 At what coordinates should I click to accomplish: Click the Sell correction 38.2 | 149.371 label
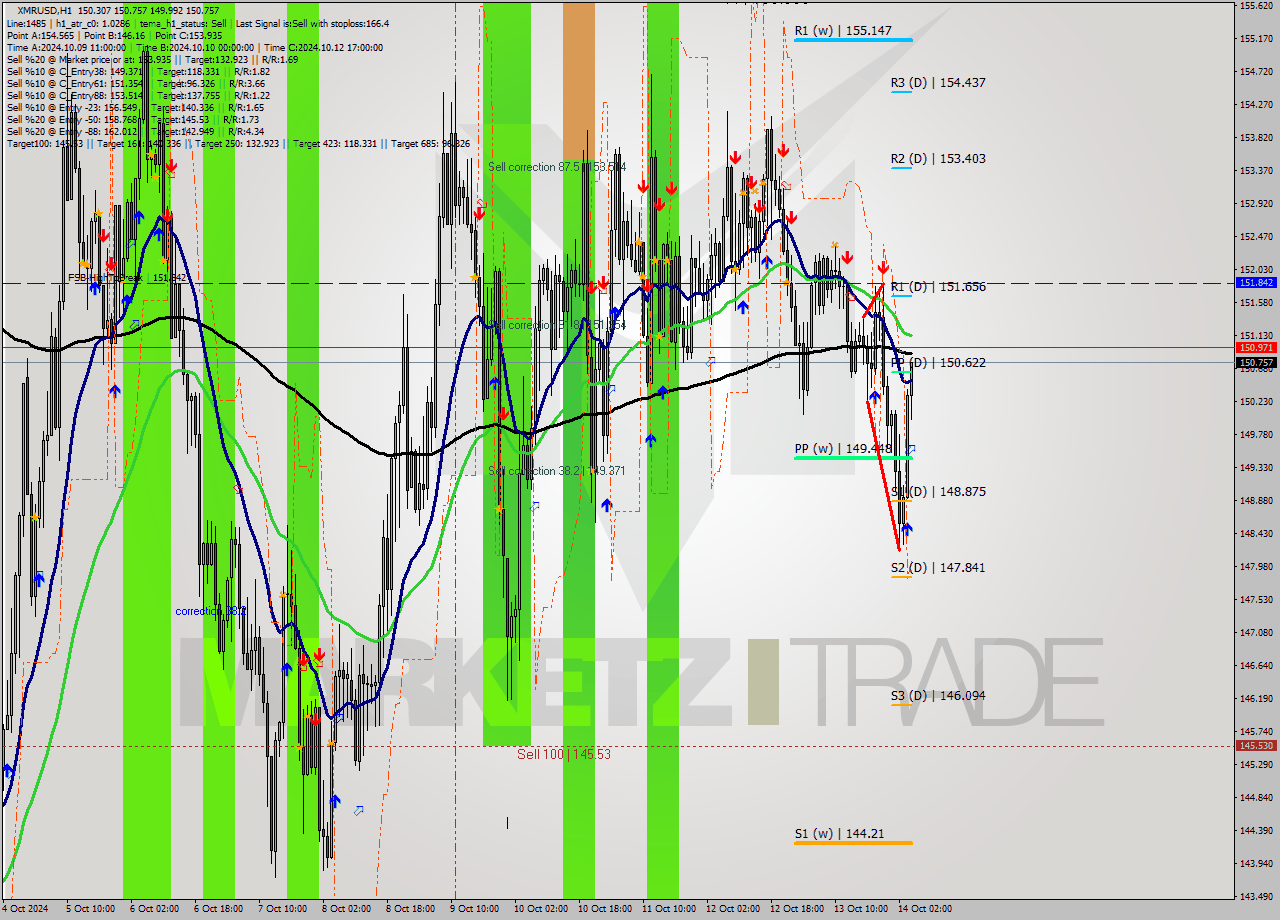tap(557, 471)
